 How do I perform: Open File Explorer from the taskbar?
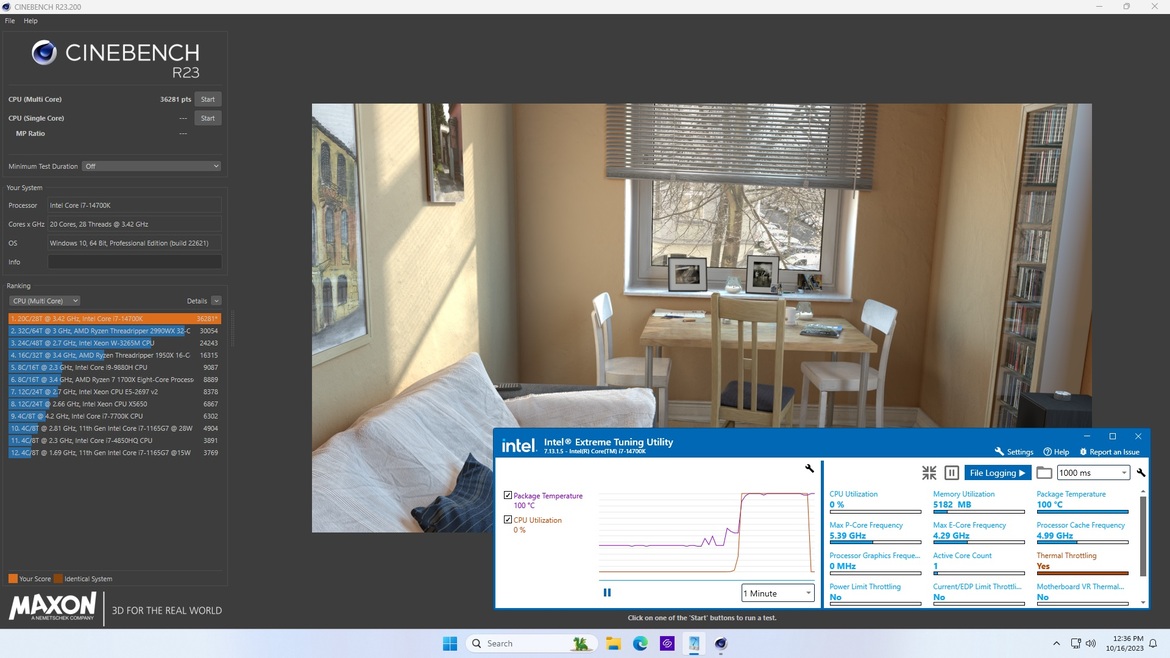pos(613,643)
